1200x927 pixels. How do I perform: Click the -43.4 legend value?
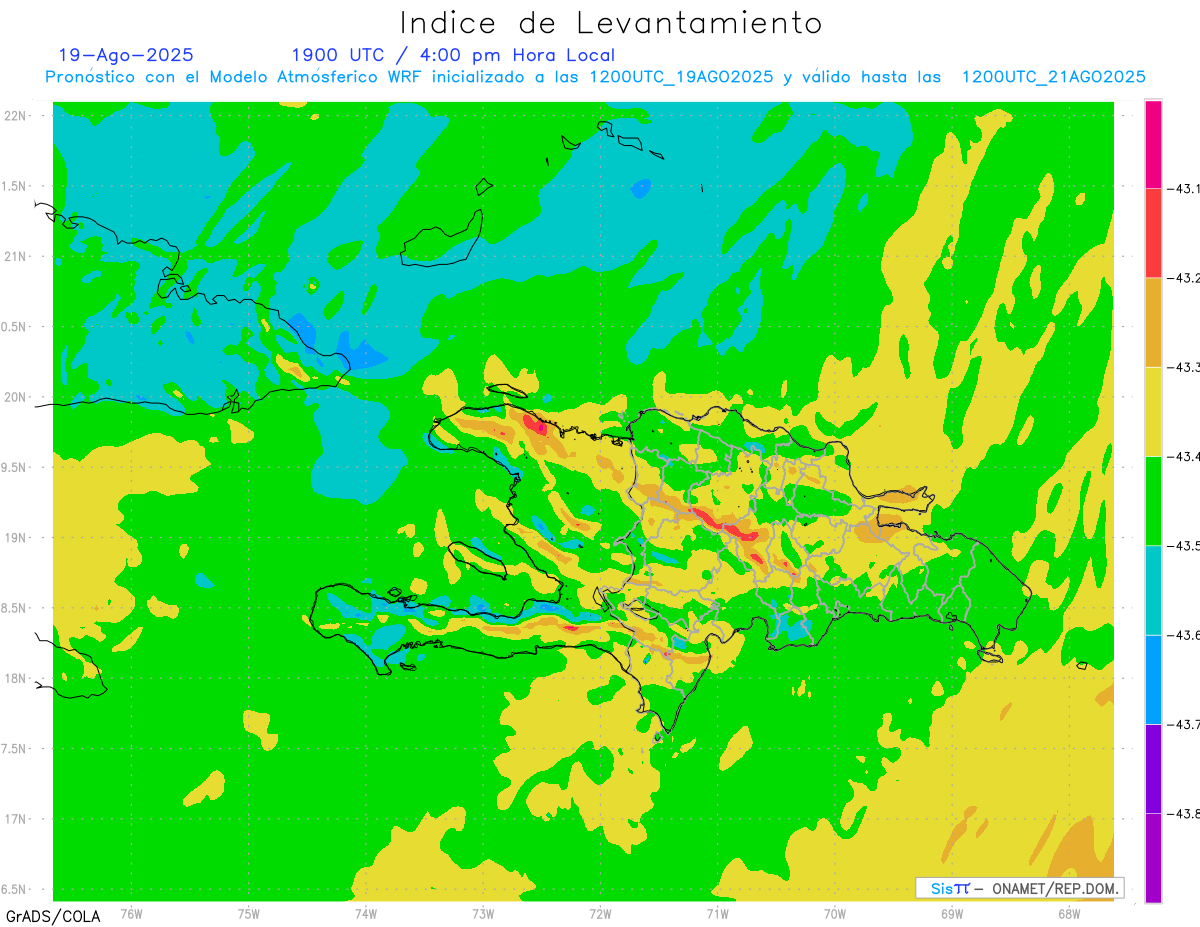[1183, 456]
